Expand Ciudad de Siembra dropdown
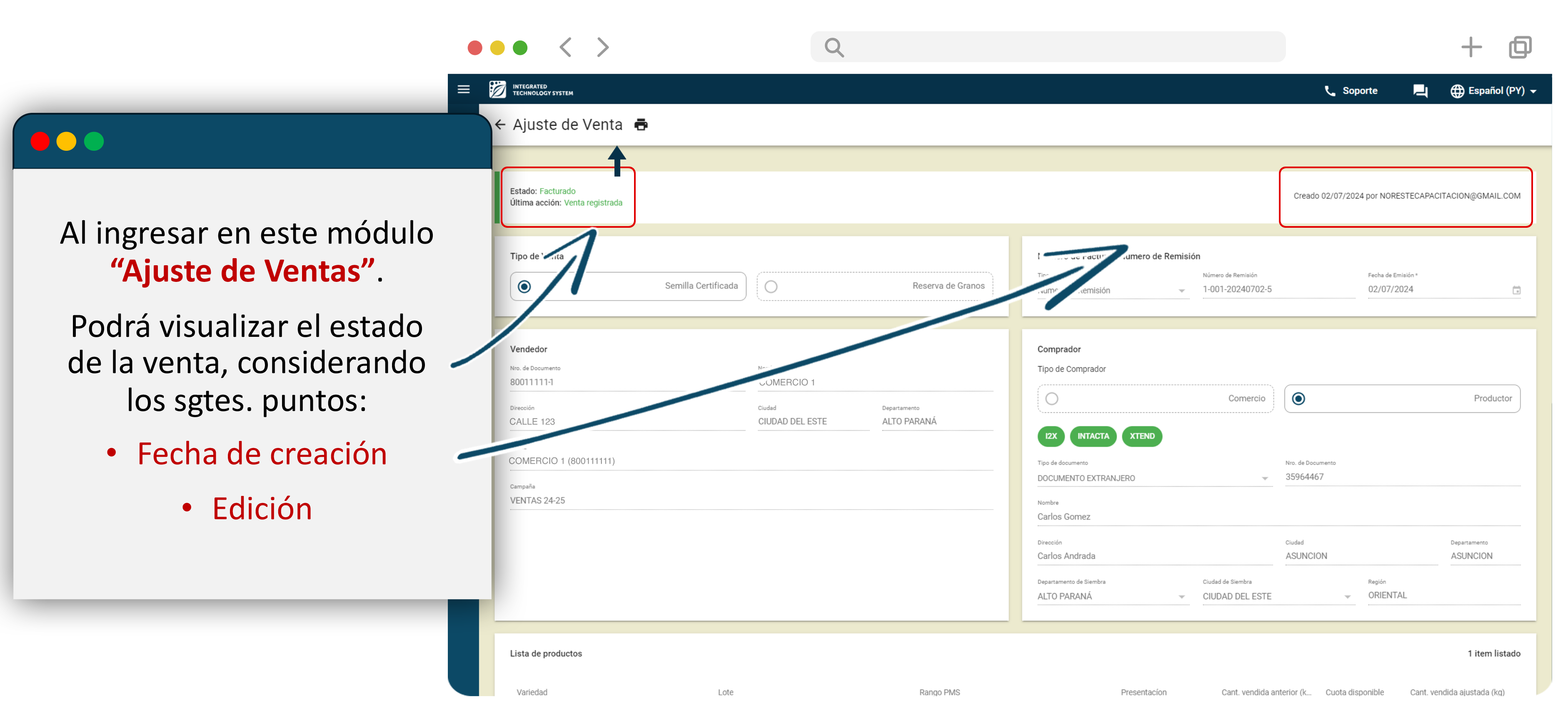The image size is (1568, 712). coord(1347,597)
